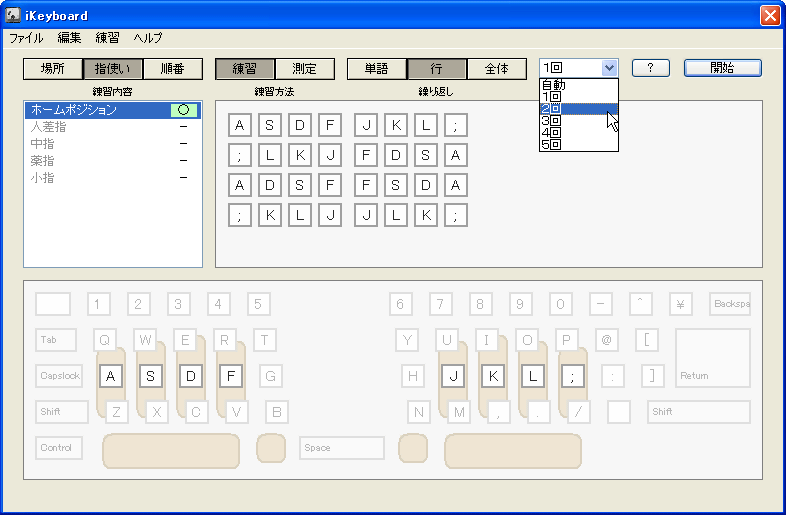Image resolution: width=786 pixels, height=515 pixels.
Task: Click the P key on the on-screen keyboard
Action: pos(566,340)
